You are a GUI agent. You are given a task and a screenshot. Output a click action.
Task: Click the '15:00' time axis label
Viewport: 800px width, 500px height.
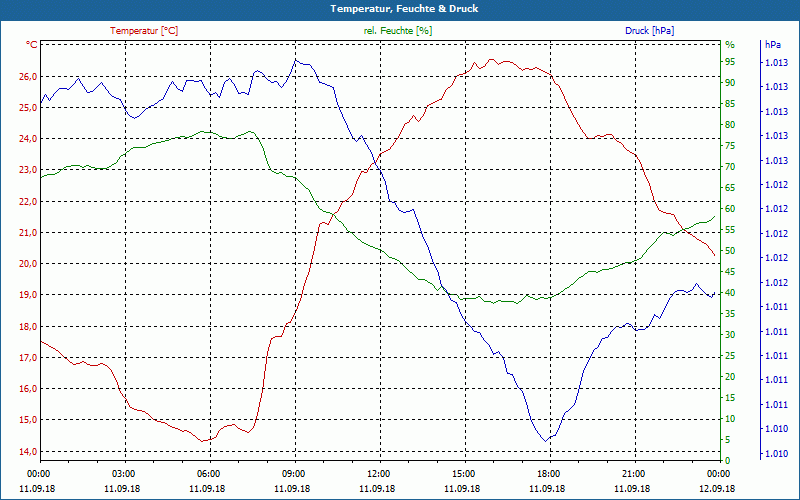(x=463, y=473)
